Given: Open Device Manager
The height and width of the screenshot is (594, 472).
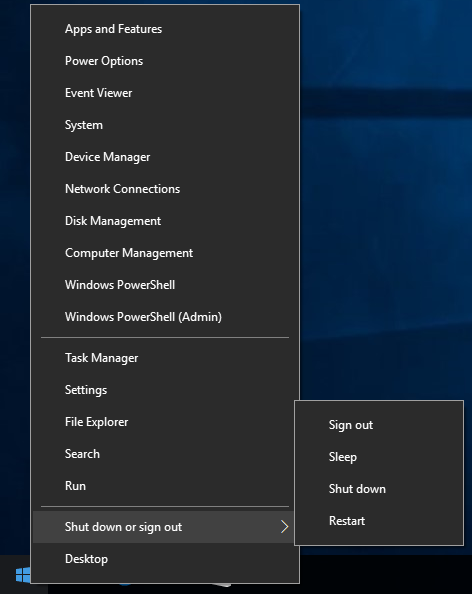Looking at the screenshot, I should pyautogui.click(x=165, y=157).
